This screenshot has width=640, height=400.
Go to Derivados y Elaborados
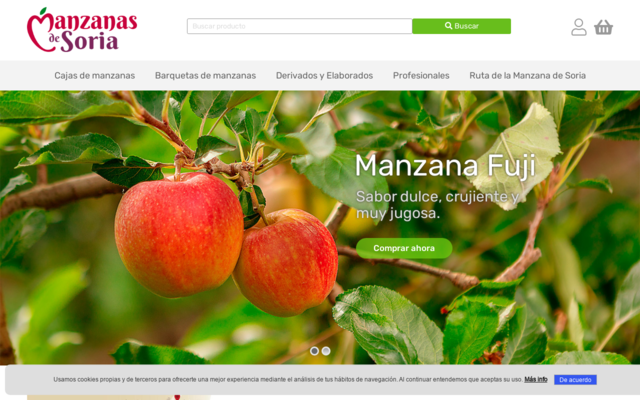click(324, 76)
